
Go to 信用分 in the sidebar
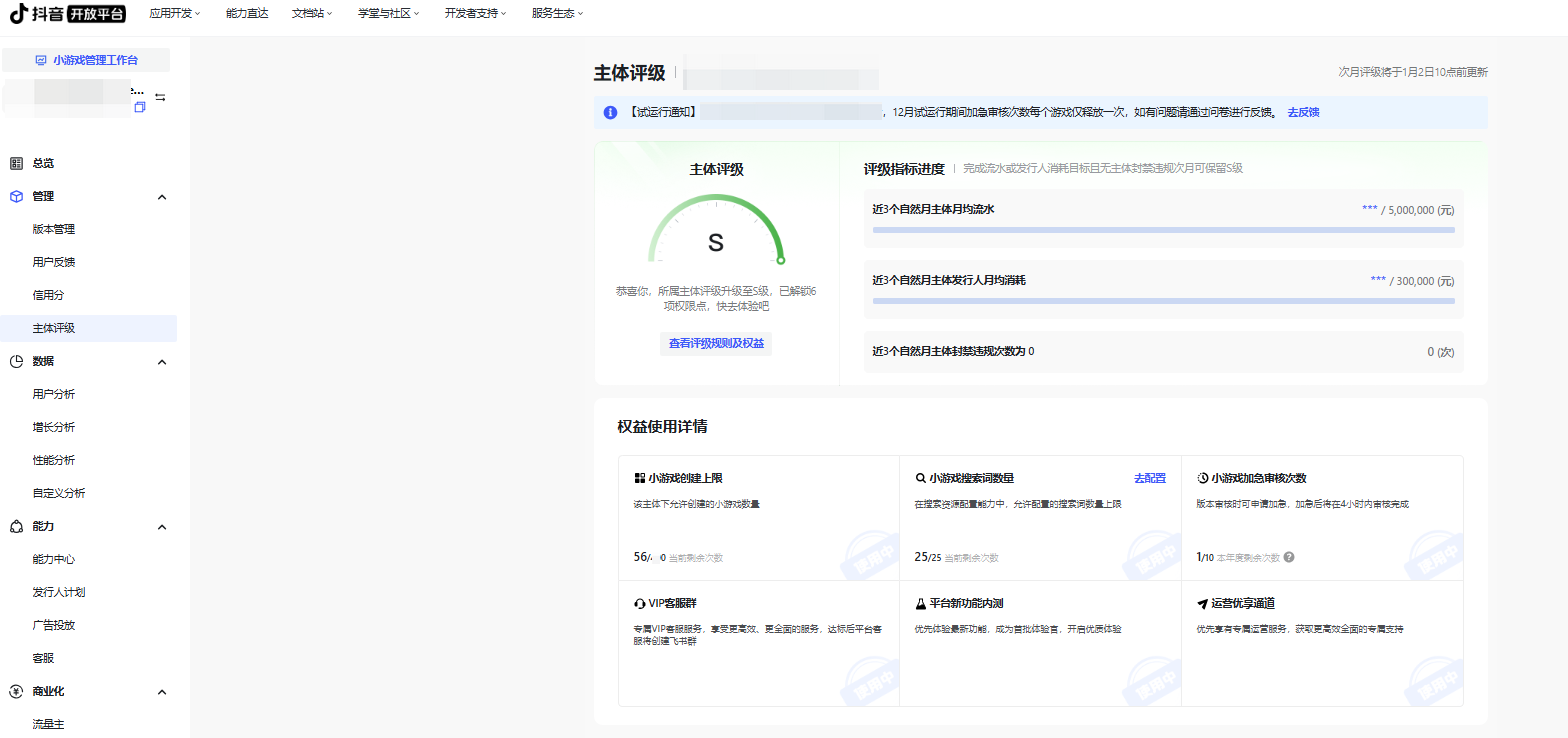(x=48, y=295)
